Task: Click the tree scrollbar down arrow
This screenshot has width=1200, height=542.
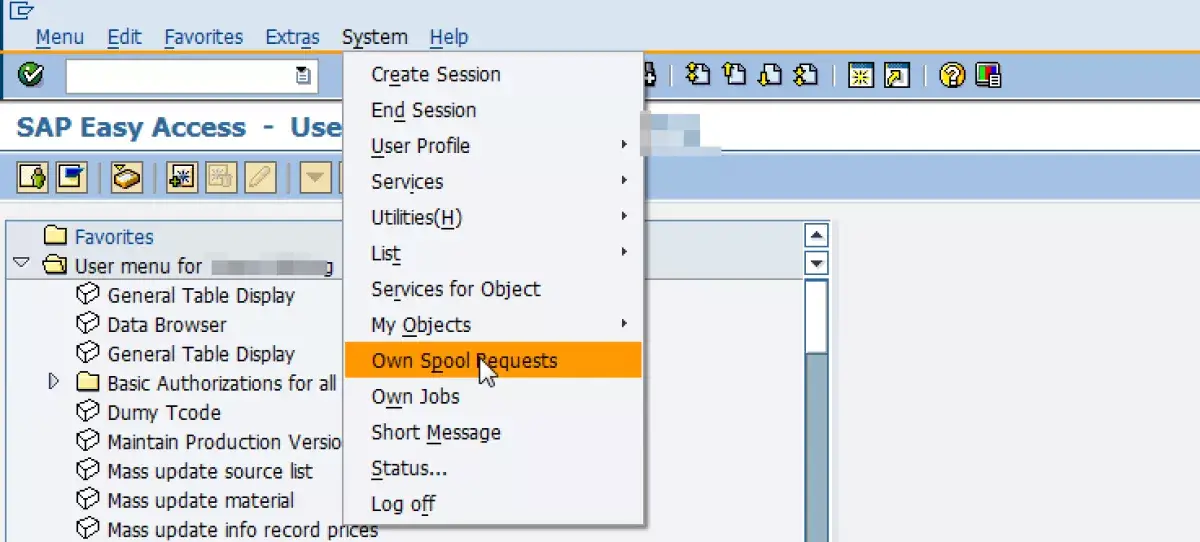Action: point(817,264)
